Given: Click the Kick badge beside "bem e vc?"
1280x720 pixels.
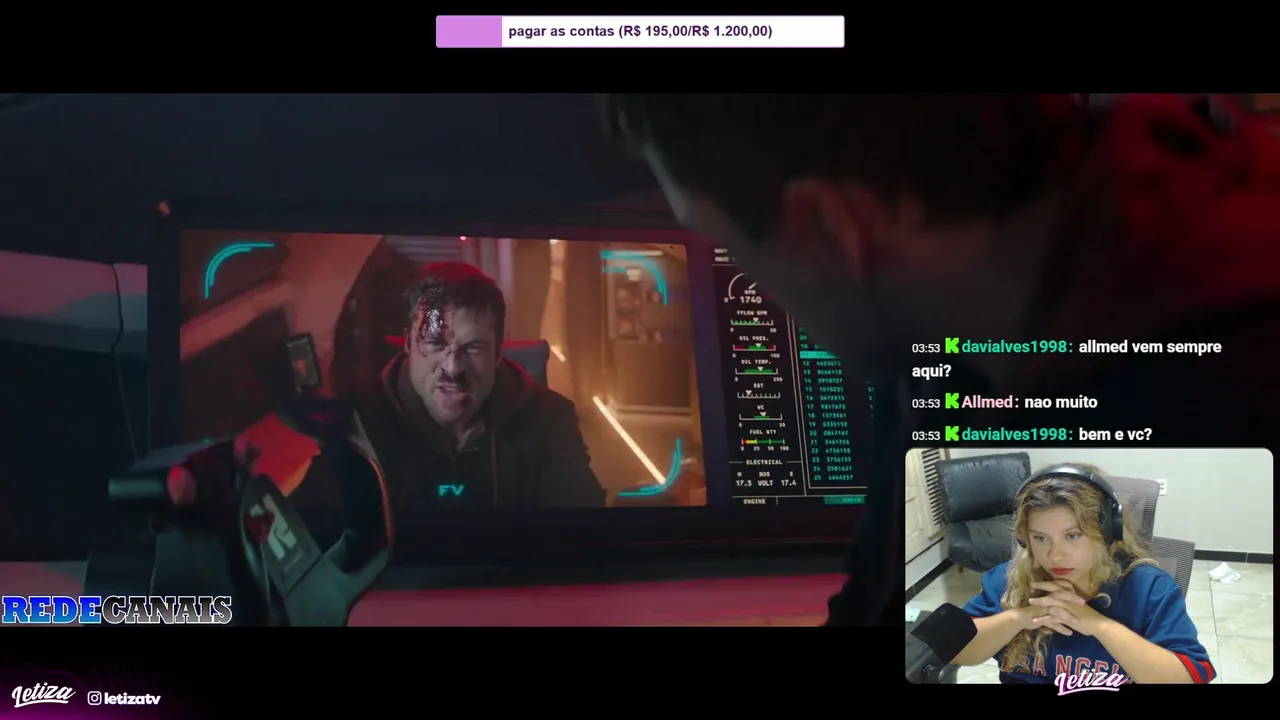Looking at the screenshot, I should tap(952, 433).
